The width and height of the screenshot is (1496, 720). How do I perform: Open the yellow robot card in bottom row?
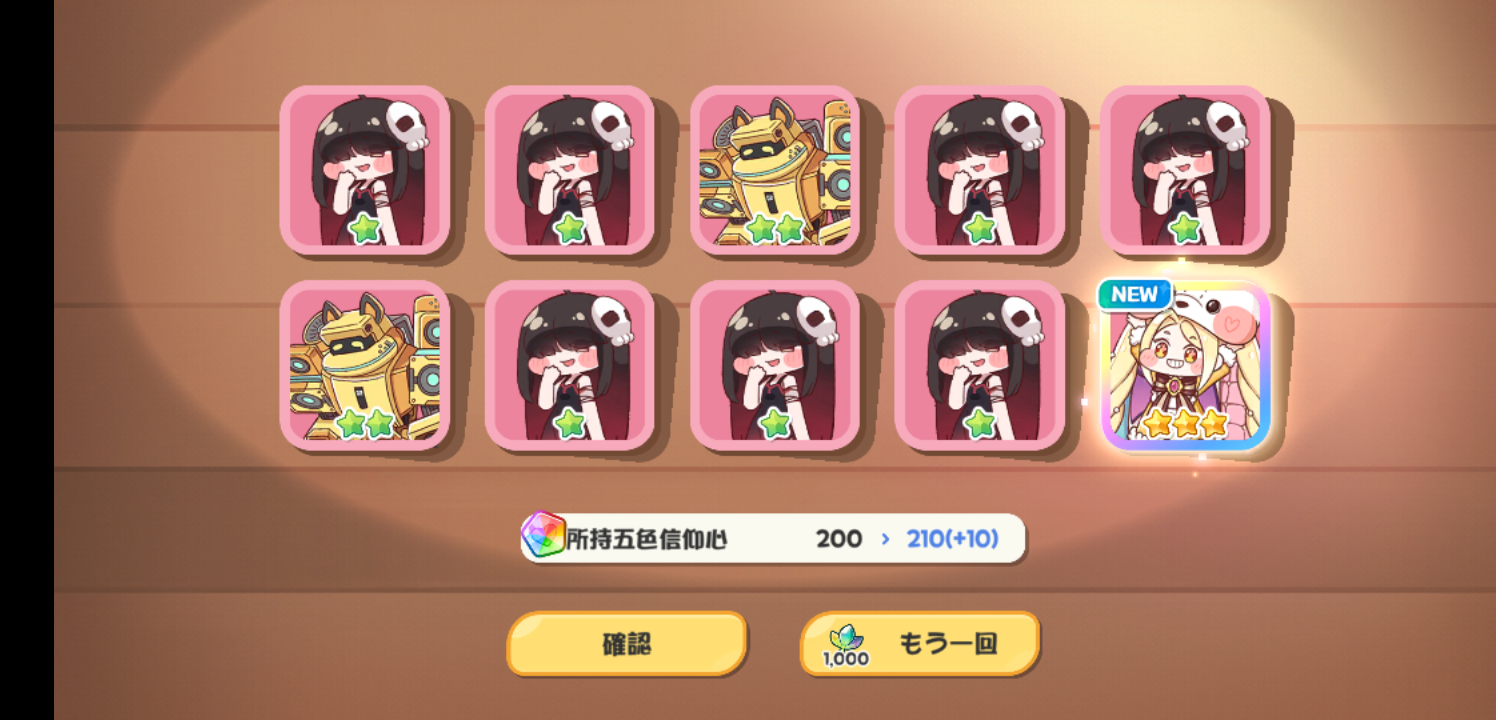tap(365, 366)
